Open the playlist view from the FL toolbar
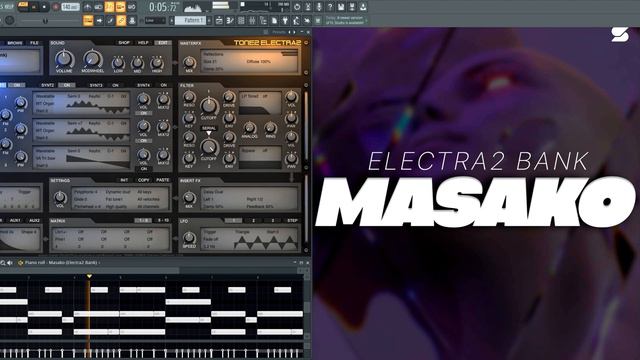The width and height of the screenshot is (640, 360). coord(219,20)
